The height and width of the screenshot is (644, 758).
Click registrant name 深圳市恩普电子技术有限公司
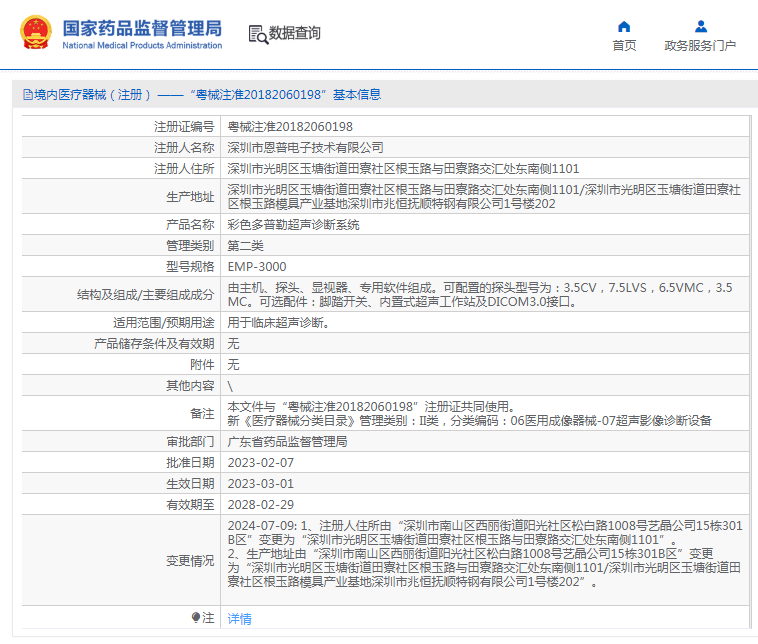click(x=305, y=148)
